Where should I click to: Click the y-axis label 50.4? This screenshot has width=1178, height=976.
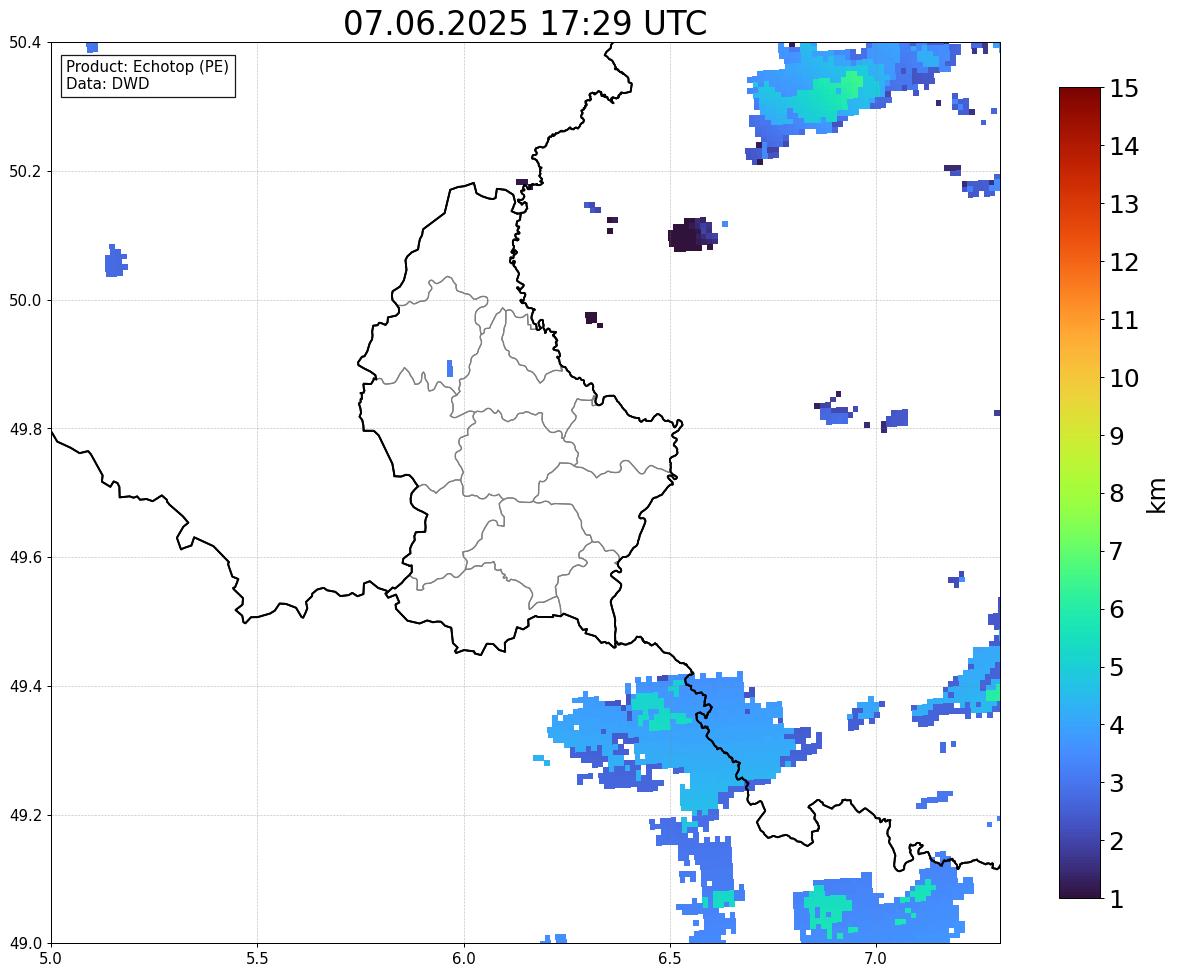tap(25, 43)
